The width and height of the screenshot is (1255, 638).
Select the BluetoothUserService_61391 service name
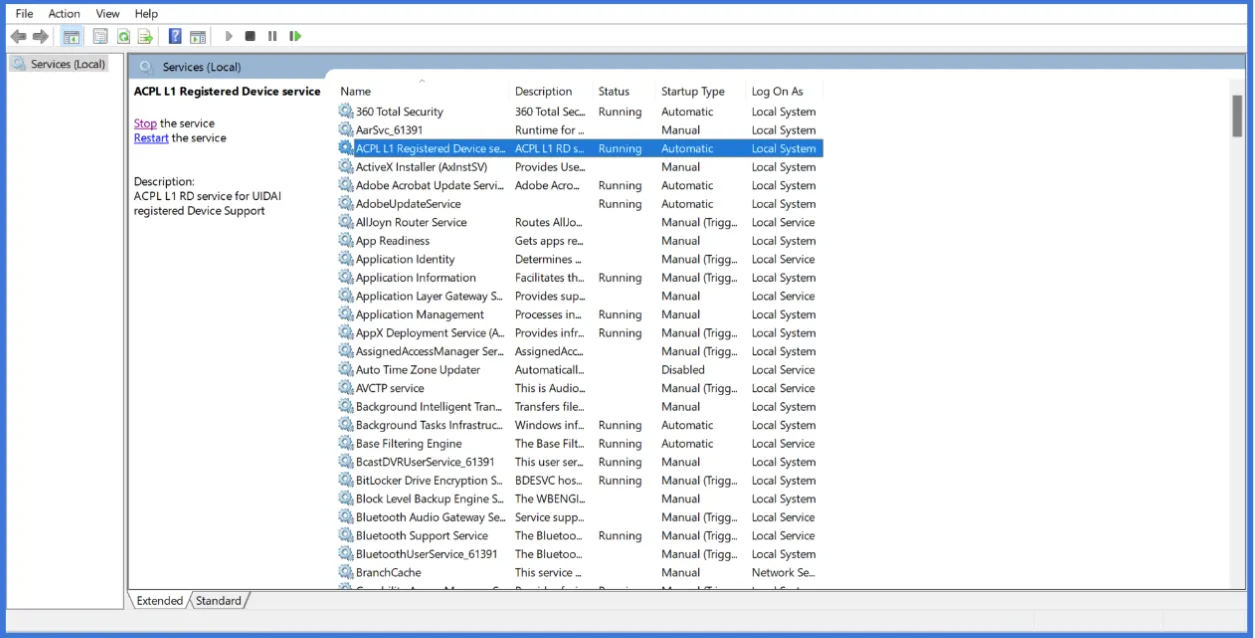[427, 554]
